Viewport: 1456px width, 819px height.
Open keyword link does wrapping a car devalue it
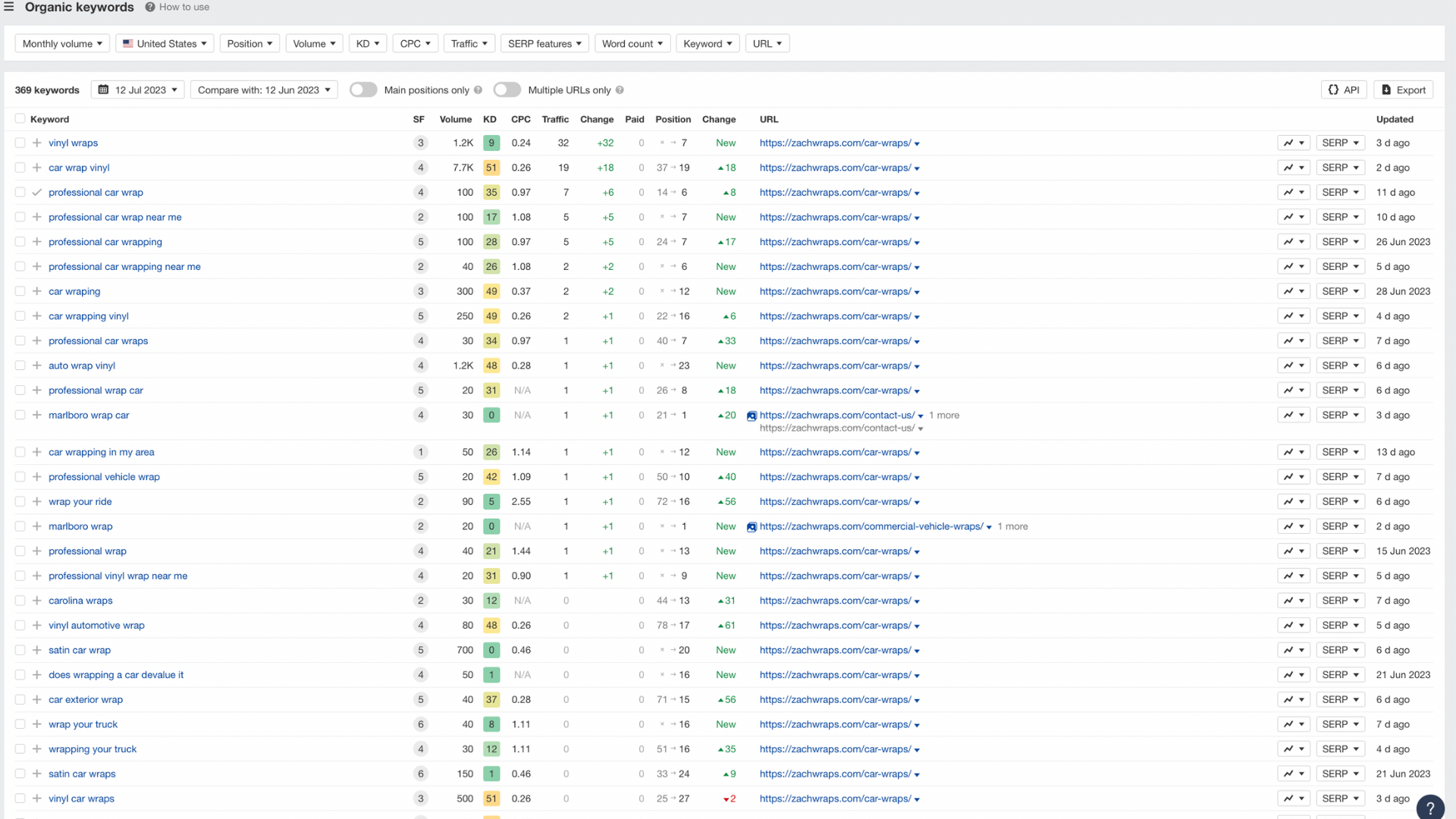pos(116,675)
